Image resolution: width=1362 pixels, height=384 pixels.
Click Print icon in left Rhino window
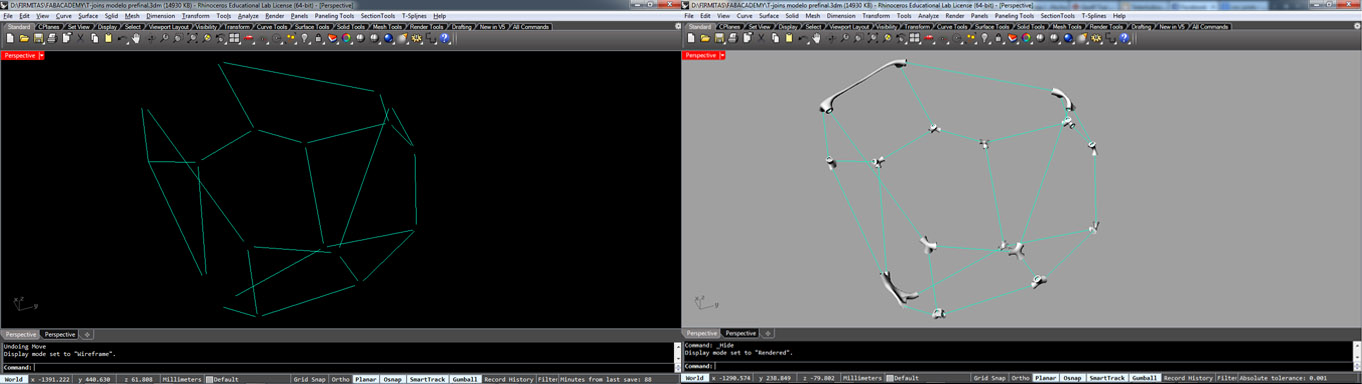click(52, 38)
